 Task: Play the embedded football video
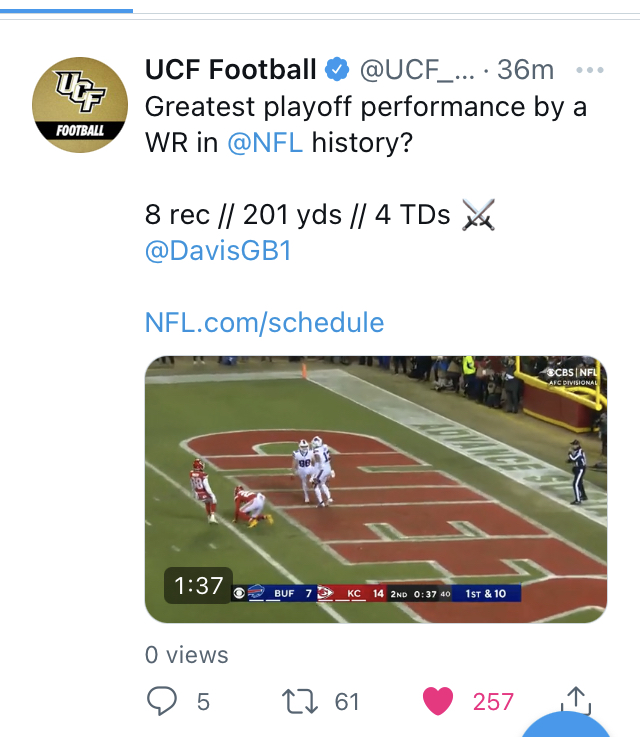[376, 489]
